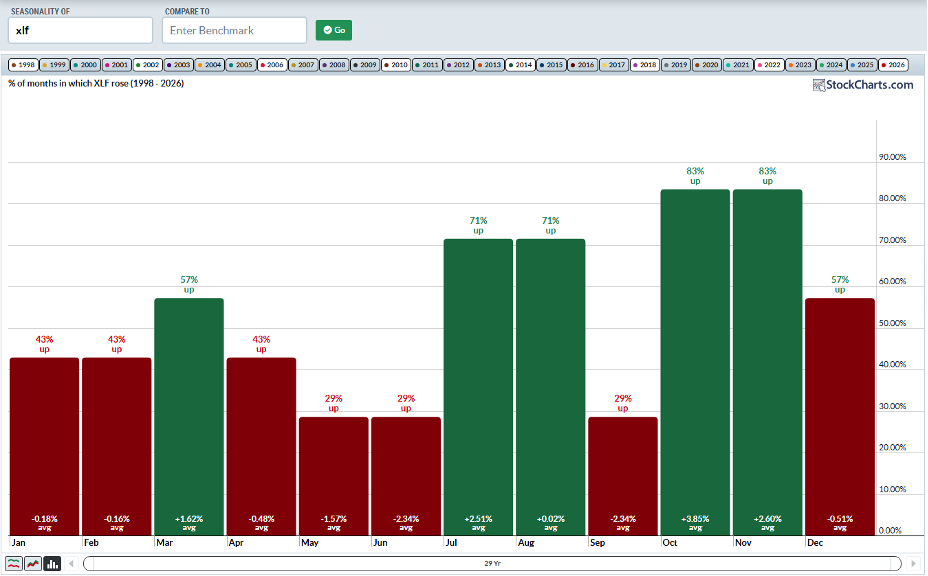Click the 'COMPARE TO' field label

[187, 11]
